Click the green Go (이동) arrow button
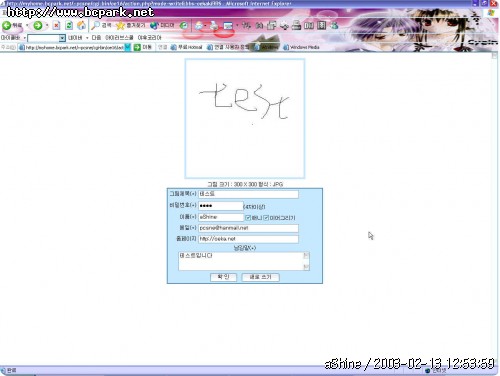The height and width of the screenshot is (376, 500). pyautogui.click(x=143, y=47)
